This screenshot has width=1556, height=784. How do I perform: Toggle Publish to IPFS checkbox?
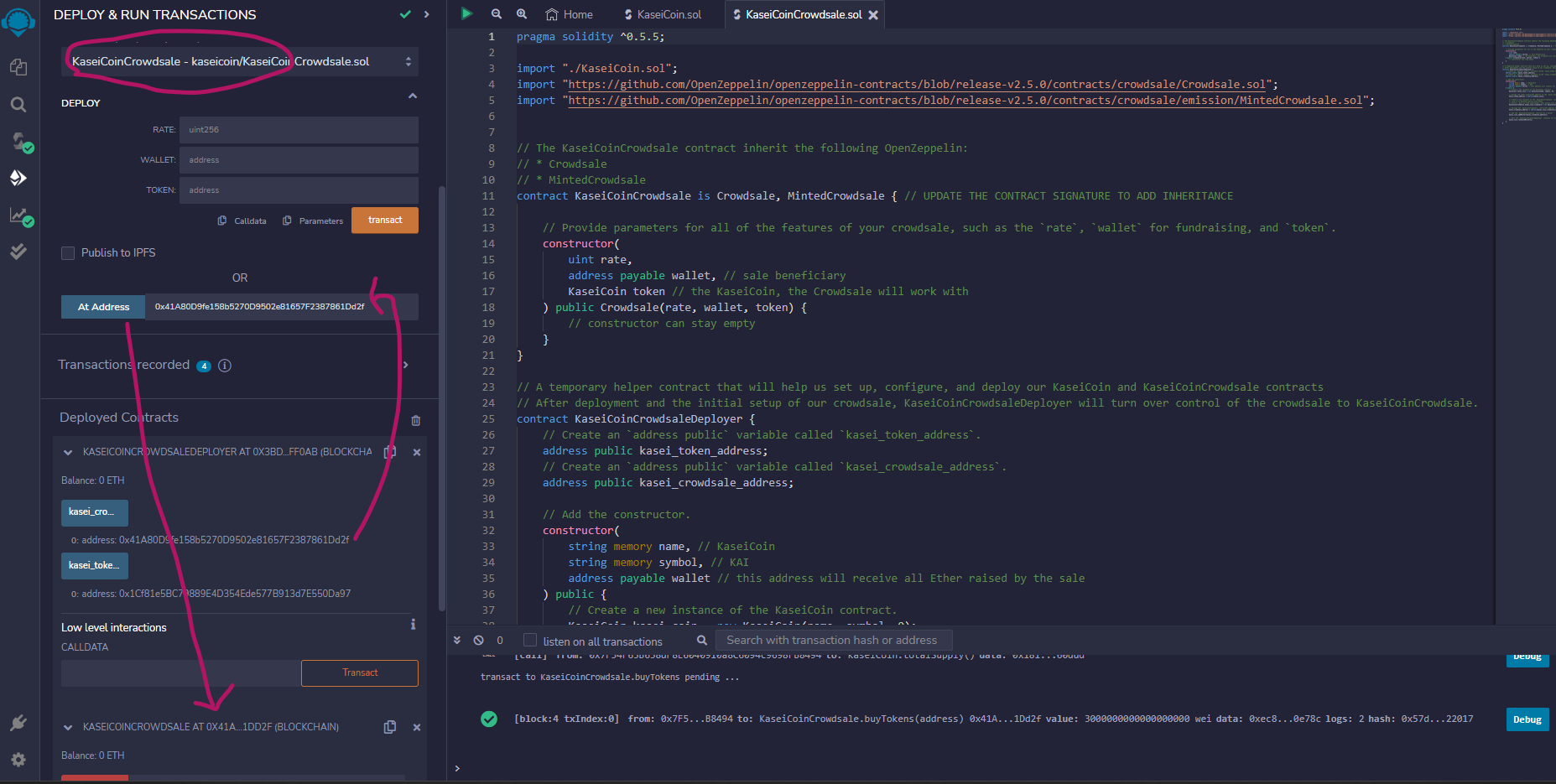68,253
